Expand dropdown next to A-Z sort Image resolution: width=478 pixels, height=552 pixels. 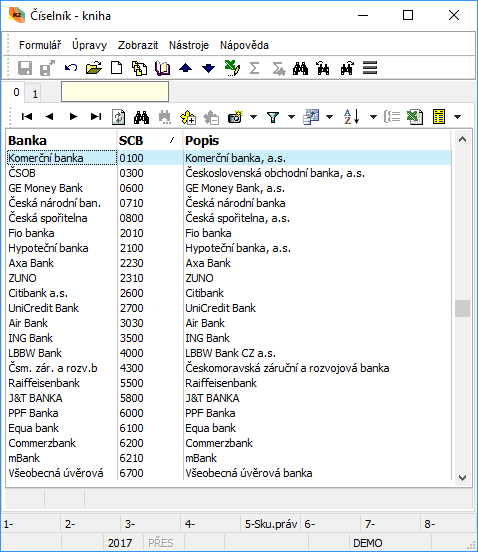pyautogui.click(x=373, y=117)
